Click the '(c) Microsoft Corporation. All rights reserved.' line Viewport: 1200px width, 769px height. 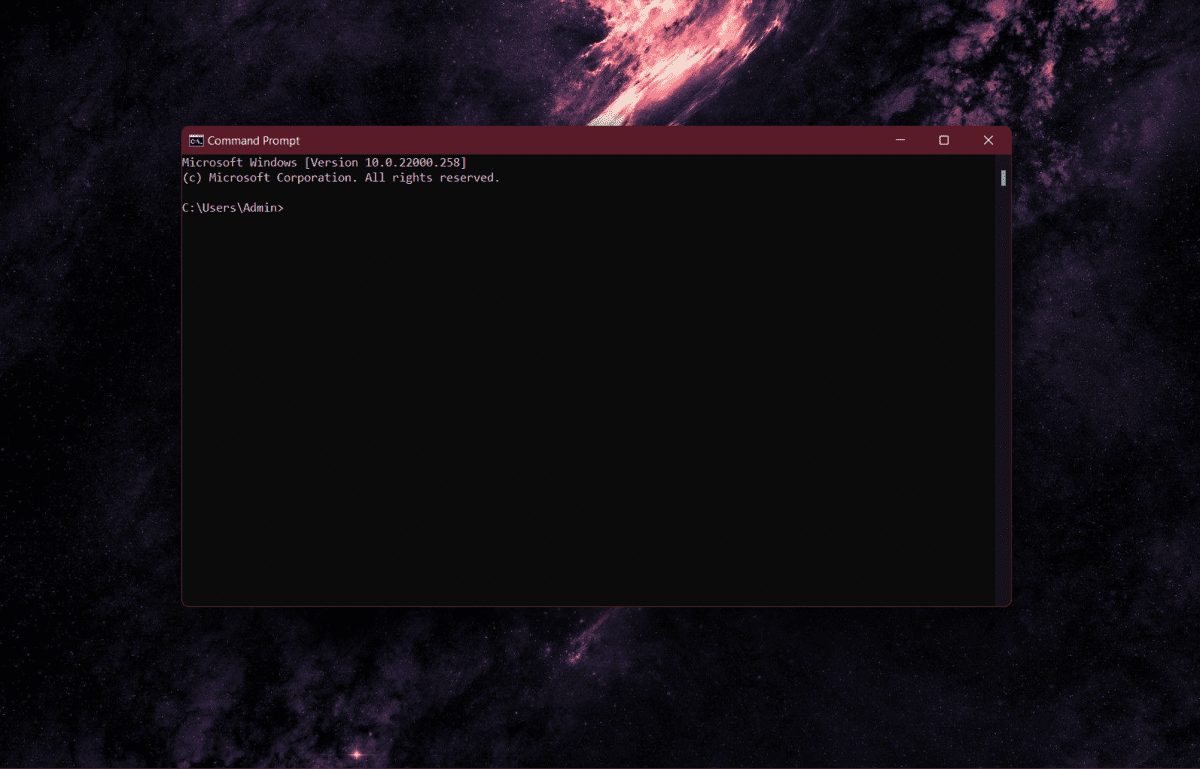[341, 178]
